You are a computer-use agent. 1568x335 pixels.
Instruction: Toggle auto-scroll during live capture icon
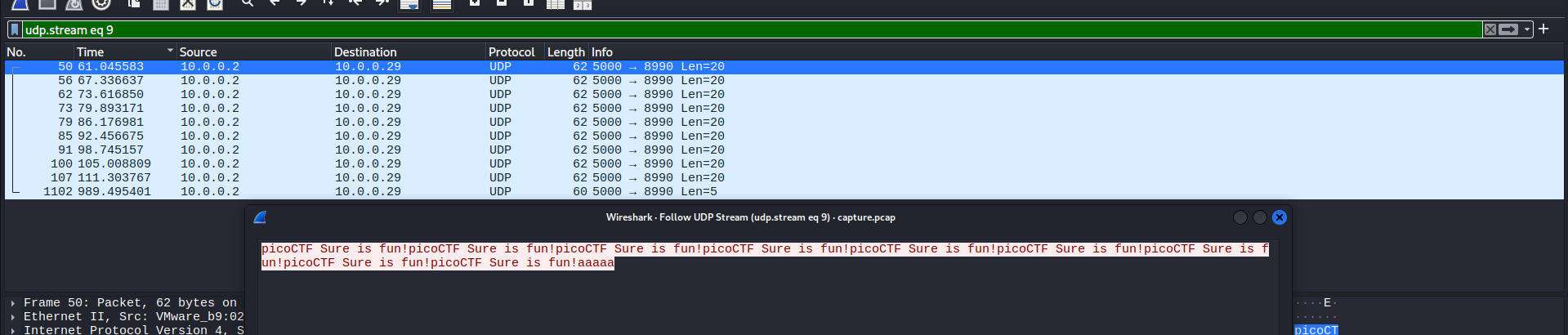(x=409, y=5)
